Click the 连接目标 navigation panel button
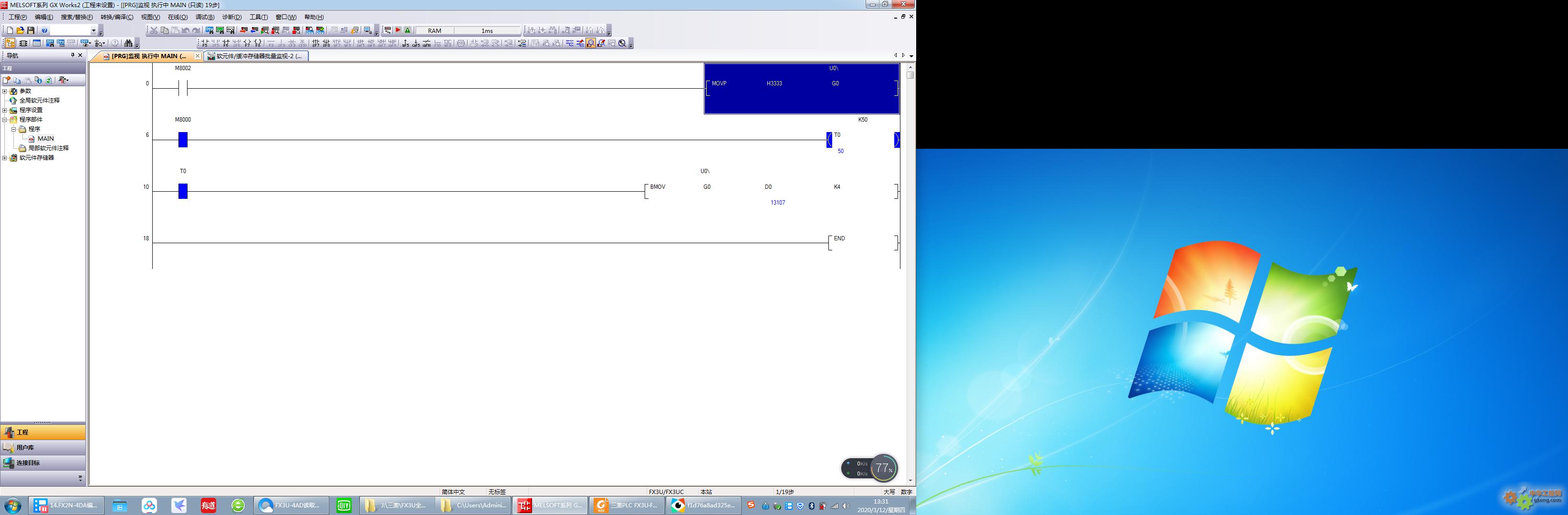 [42, 463]
